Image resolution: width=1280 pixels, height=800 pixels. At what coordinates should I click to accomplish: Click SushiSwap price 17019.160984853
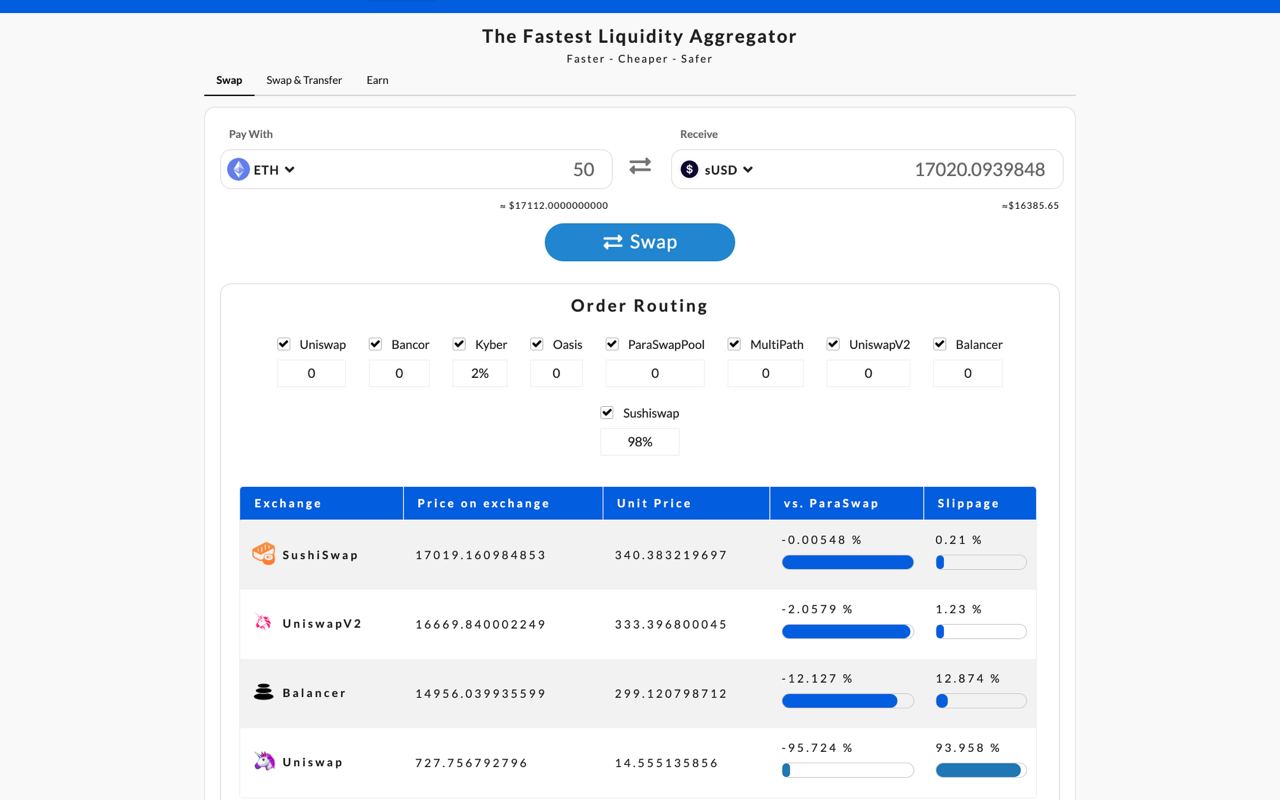click(x=481, y=555)
